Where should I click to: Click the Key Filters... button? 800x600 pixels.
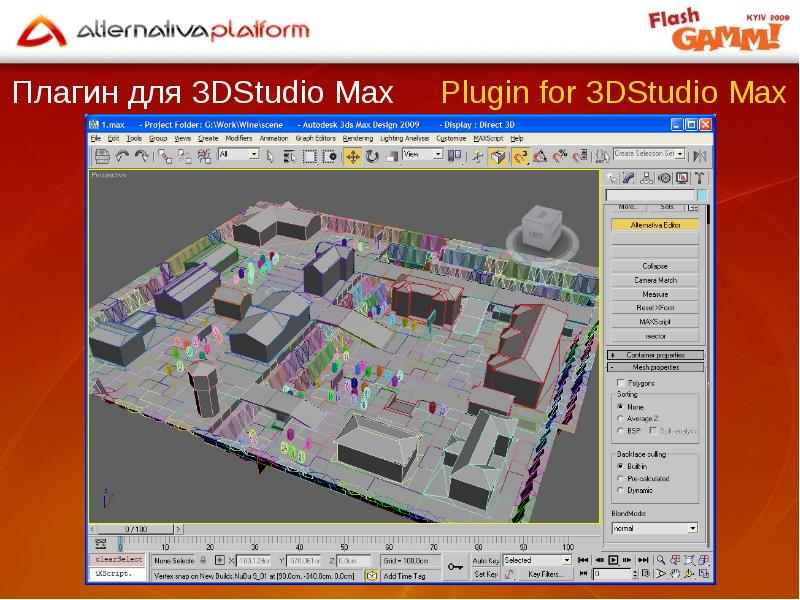[545, 574]
